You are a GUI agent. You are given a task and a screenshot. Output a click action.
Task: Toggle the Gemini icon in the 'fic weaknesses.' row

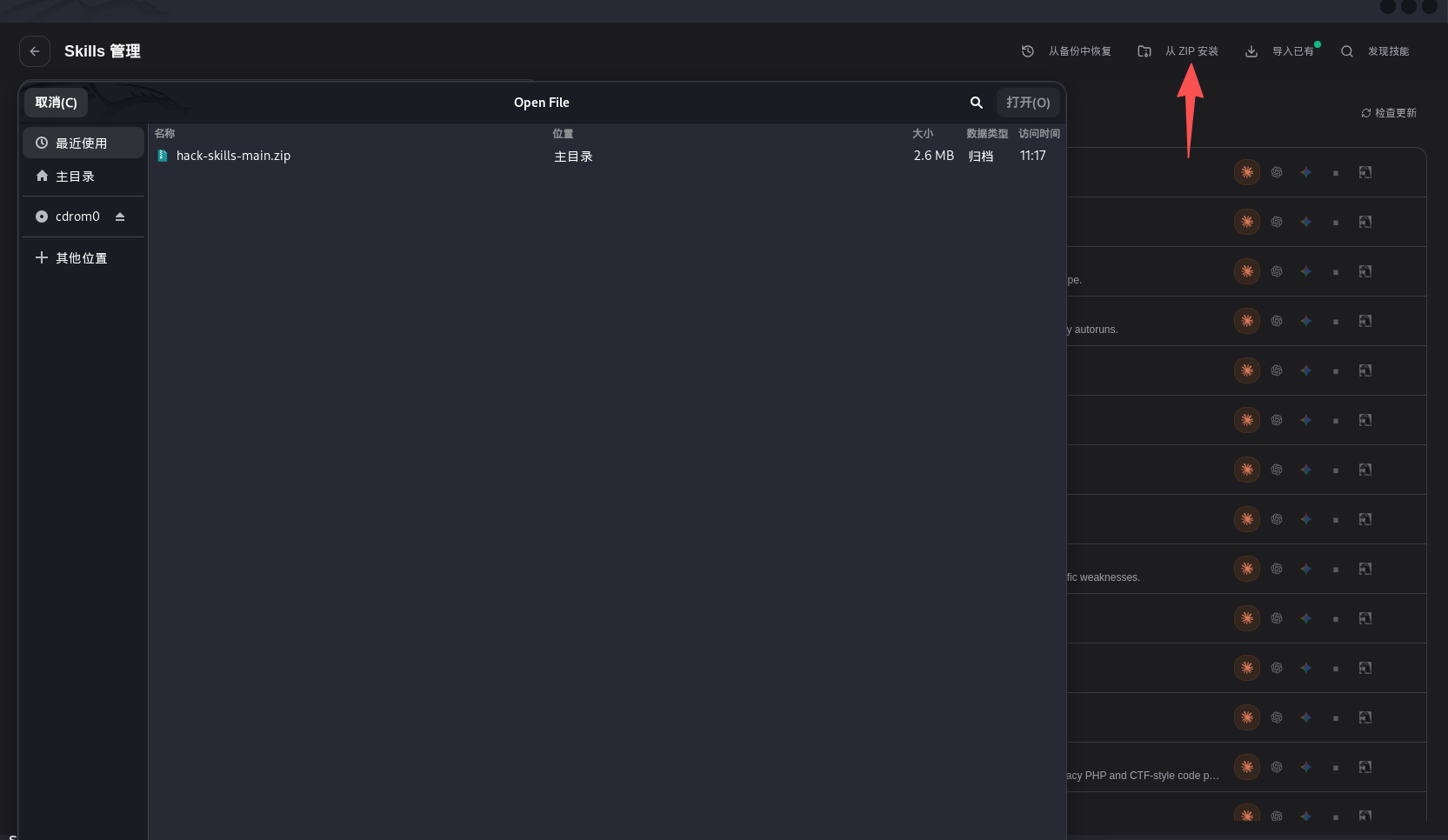pyautogui.click(x=1306, y=569)
